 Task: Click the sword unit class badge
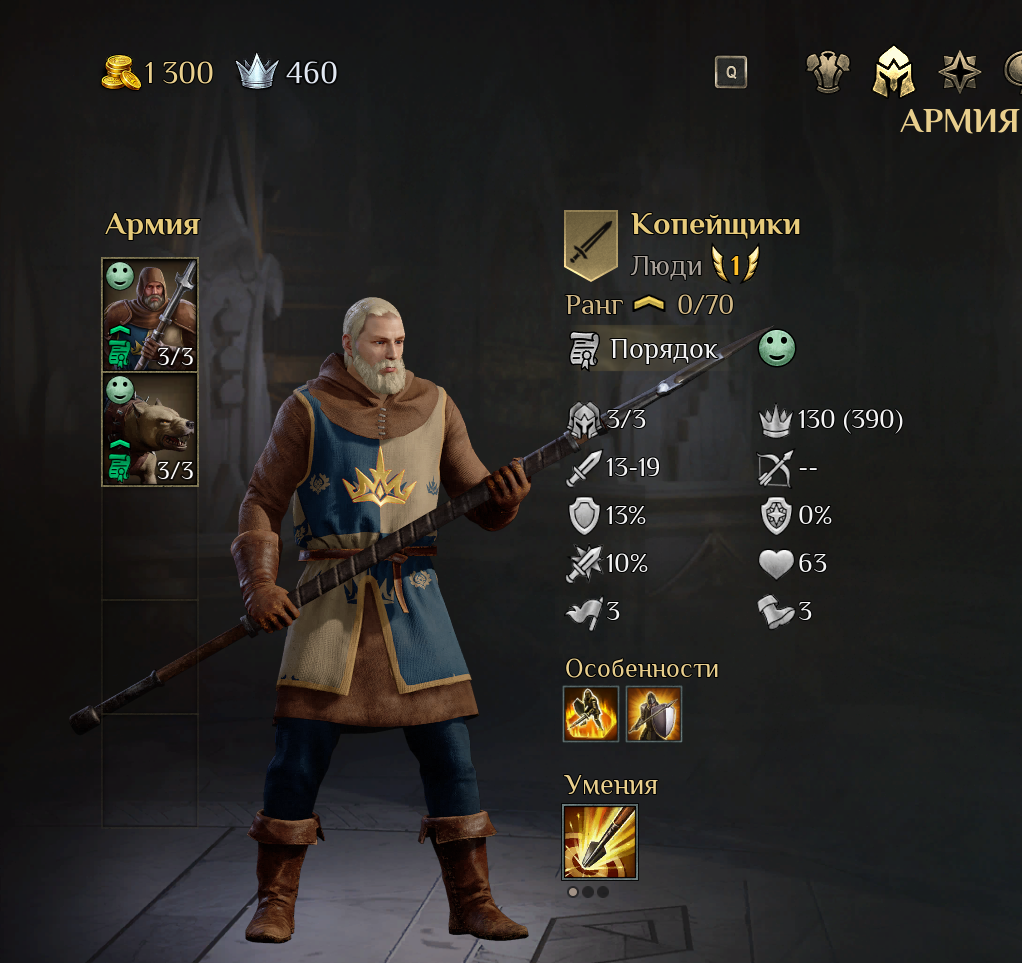[x=591, y=245]
